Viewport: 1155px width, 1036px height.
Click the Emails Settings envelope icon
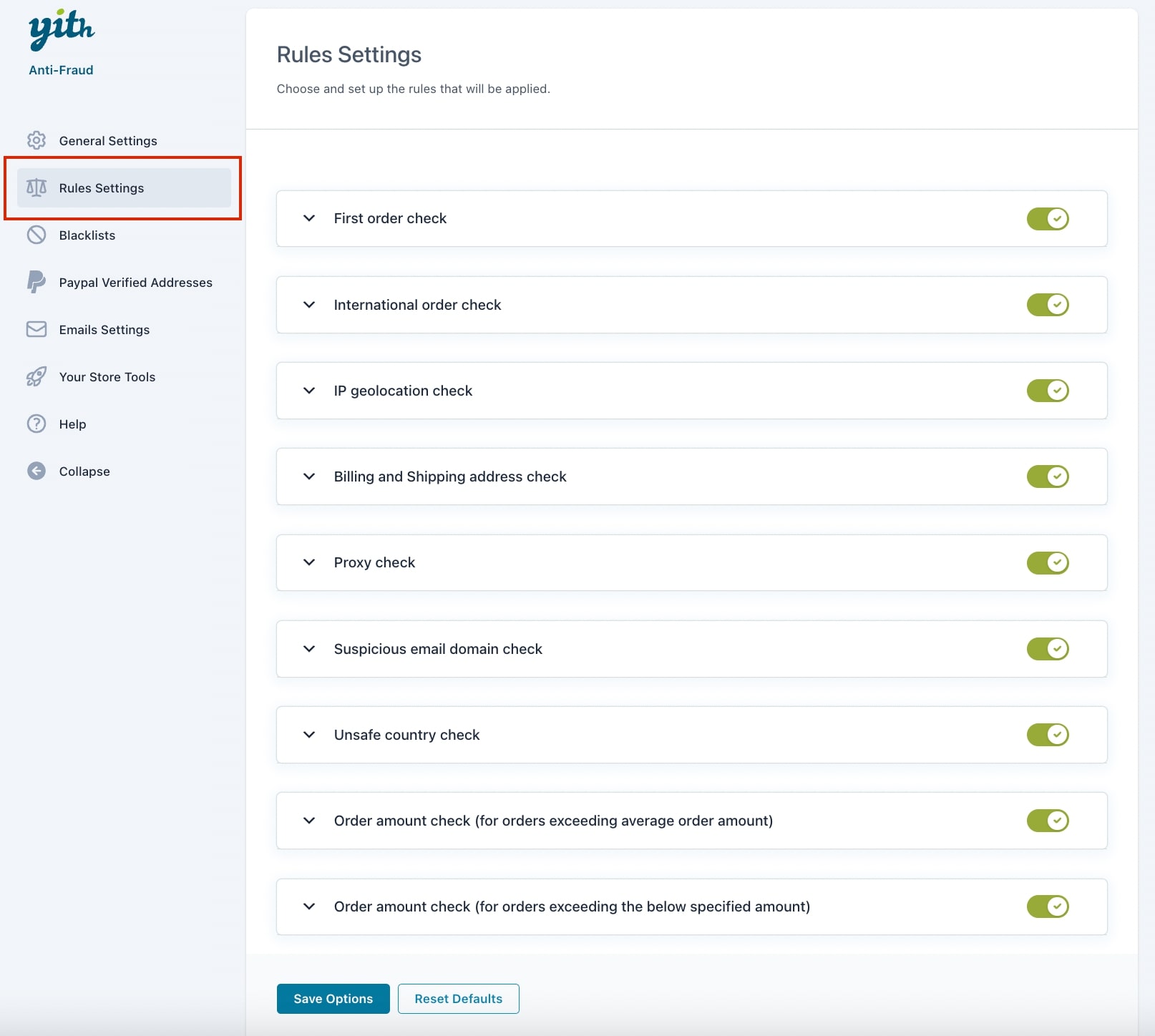click(36, 329)
